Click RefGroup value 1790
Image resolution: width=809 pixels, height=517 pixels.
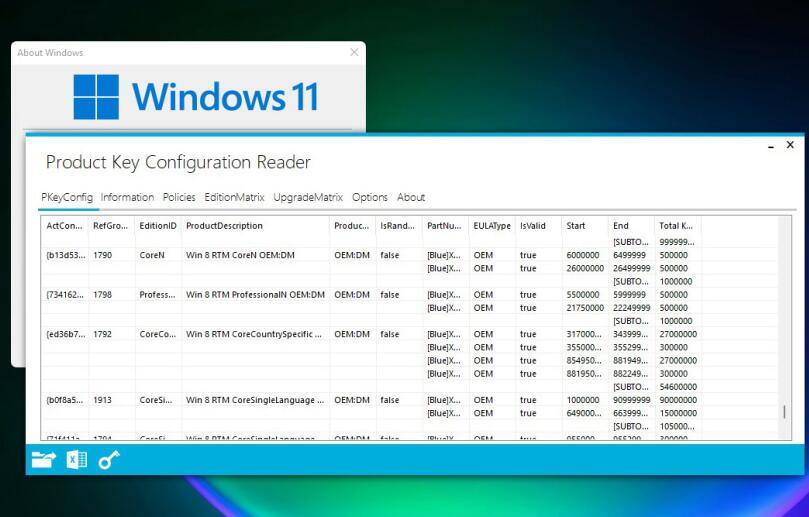(x=102, y=255)
